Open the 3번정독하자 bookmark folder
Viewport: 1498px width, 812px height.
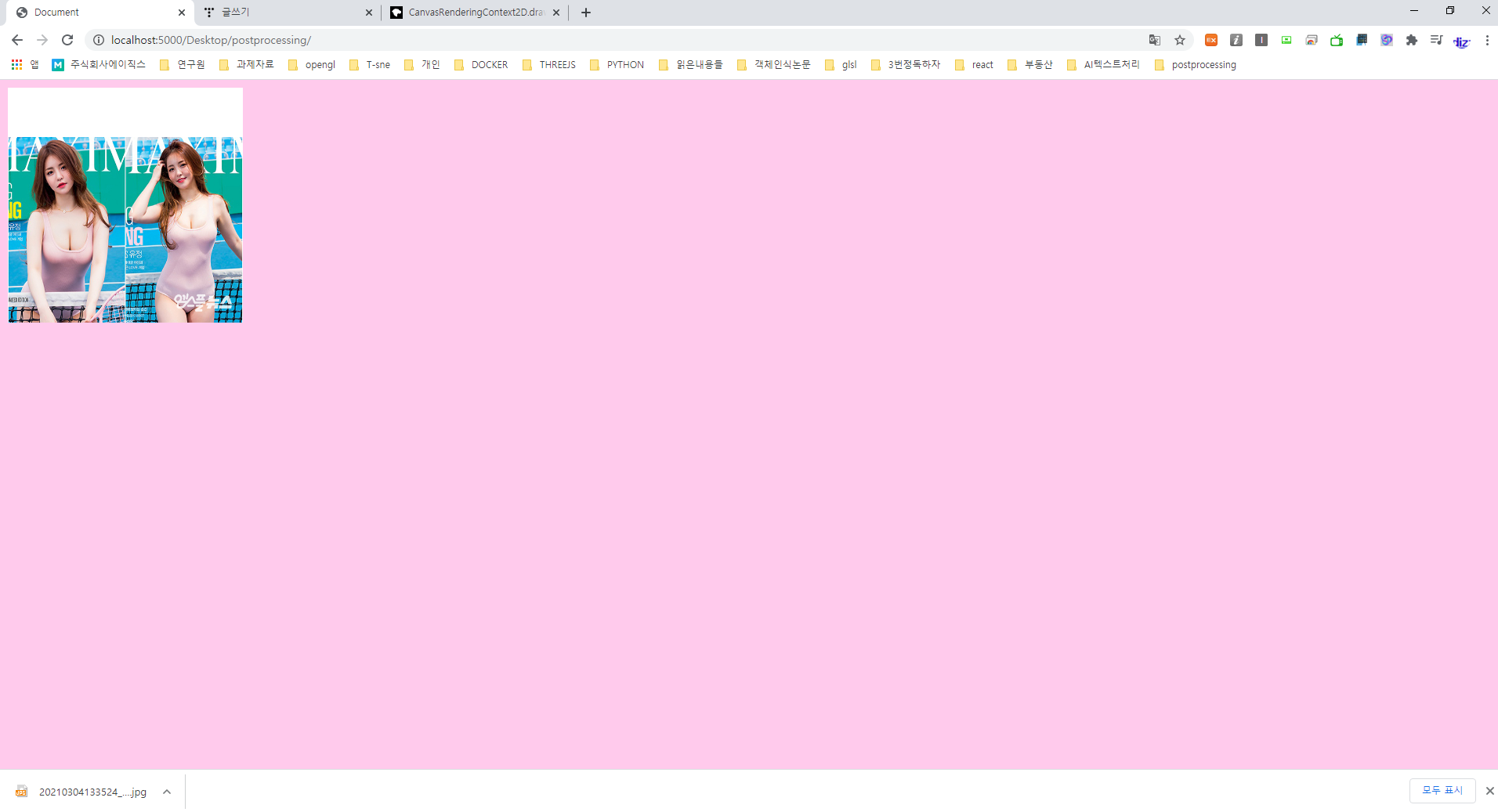coord(906,65)
